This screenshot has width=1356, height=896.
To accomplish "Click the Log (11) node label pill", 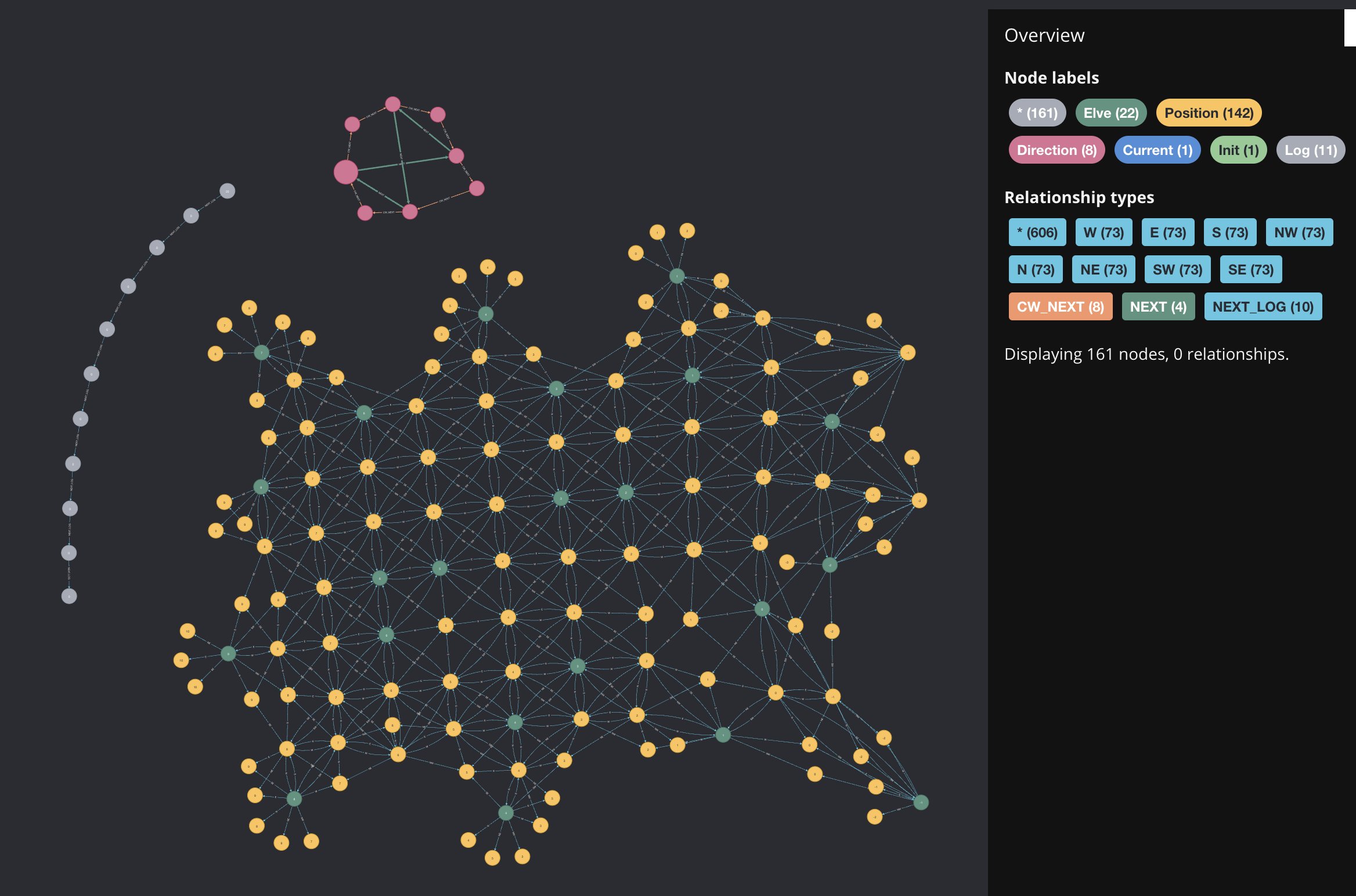I will pyautogui.click(x=1310, y=150).
